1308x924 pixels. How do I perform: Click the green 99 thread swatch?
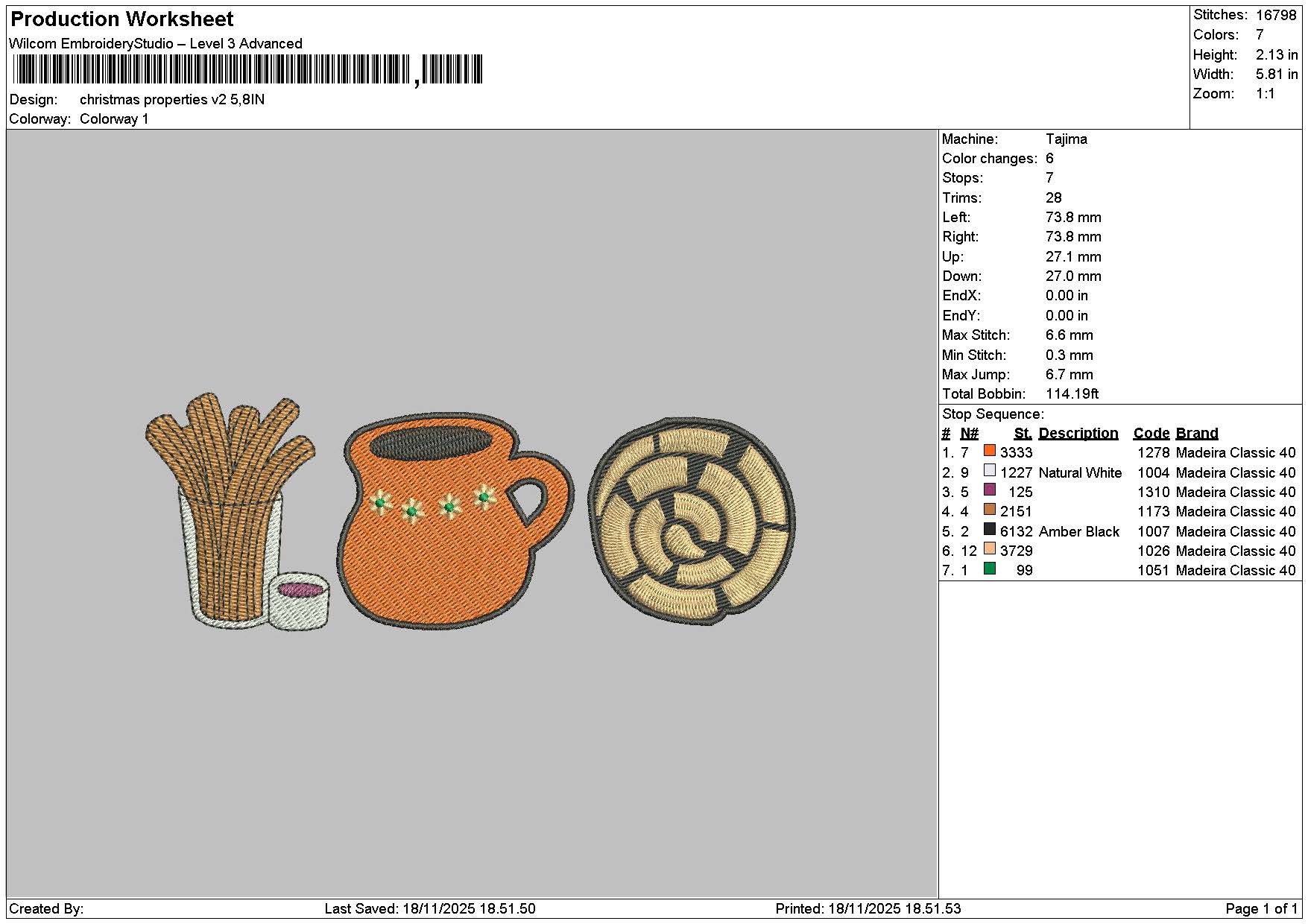990,569
